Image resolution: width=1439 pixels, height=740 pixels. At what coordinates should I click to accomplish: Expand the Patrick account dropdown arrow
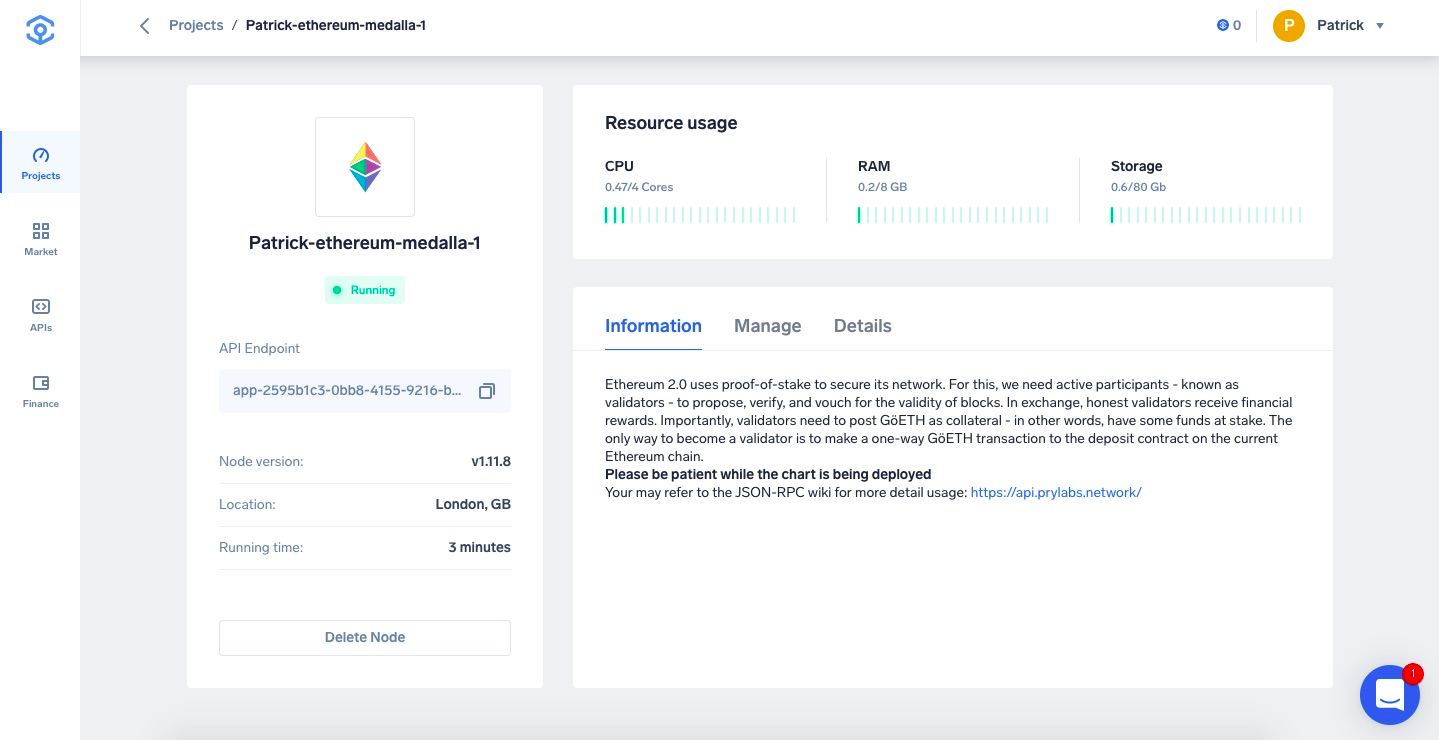(1380, 26)
